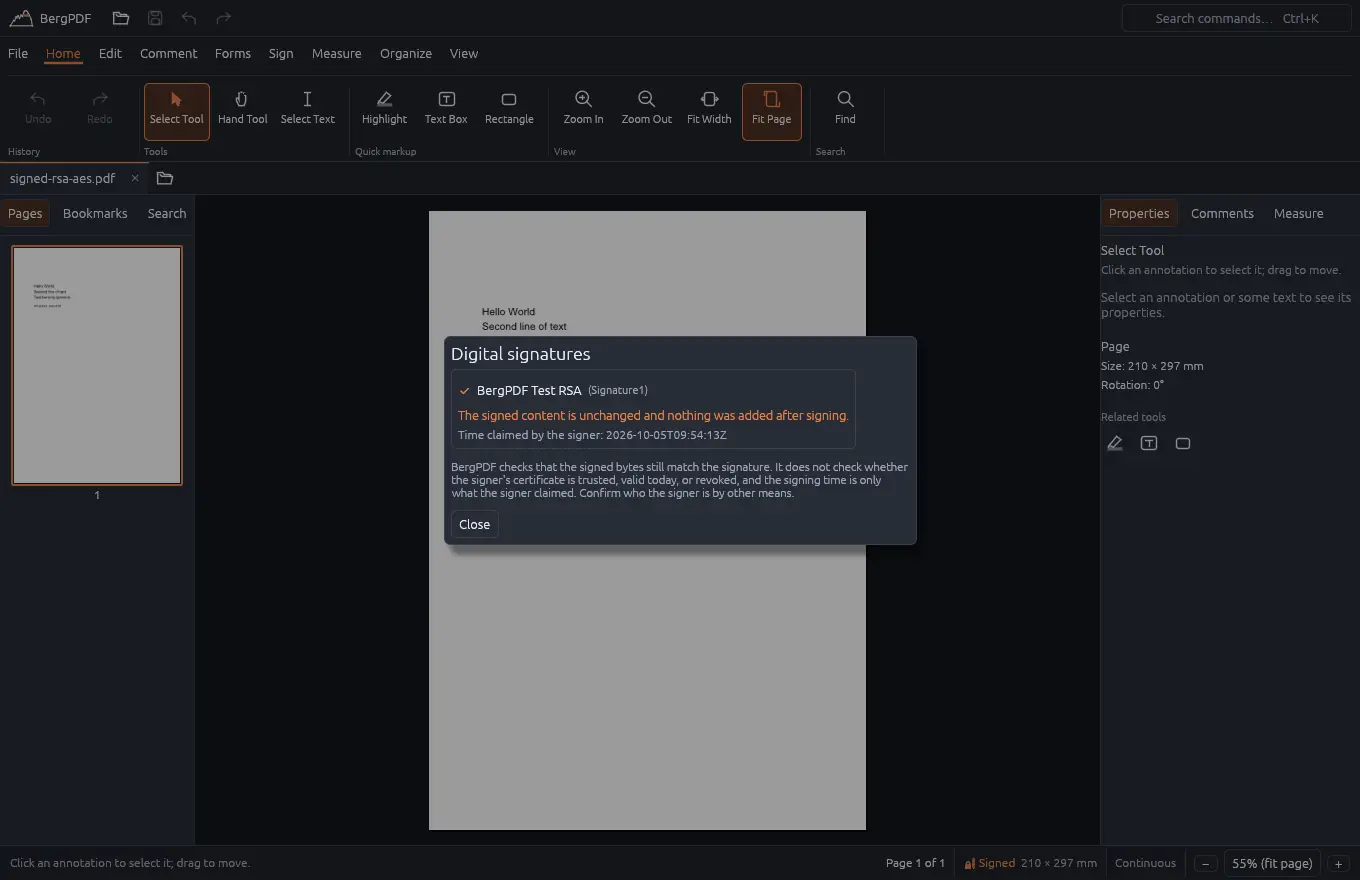Click the minus zoom button in status bar
Screen dimensions: 1360x880
click(x=1206, y=863)
